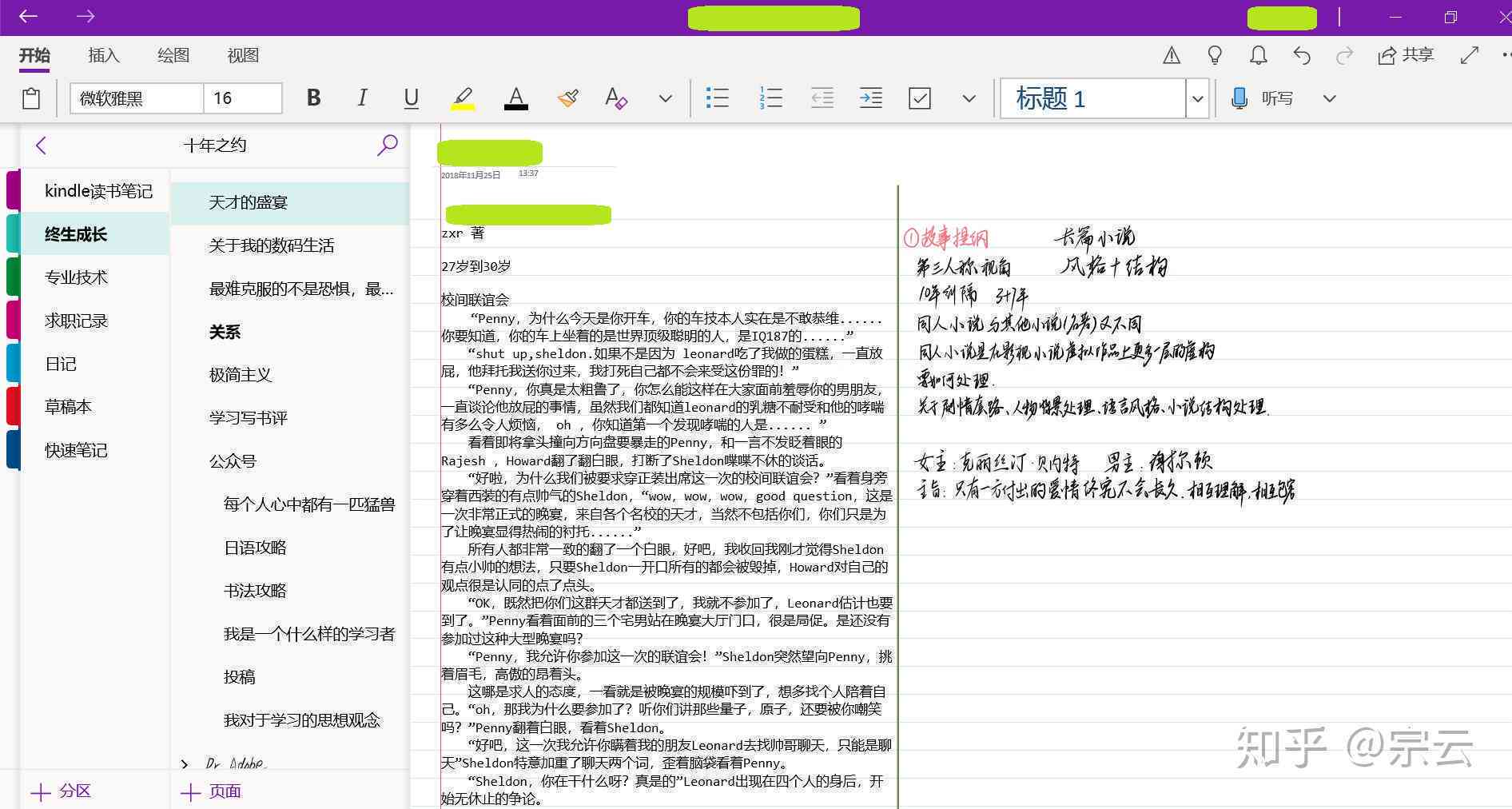Image resolution: width=1512 pixels, height=809 pixels.
Task: Open the page 关系
Action: click(290, 332)
